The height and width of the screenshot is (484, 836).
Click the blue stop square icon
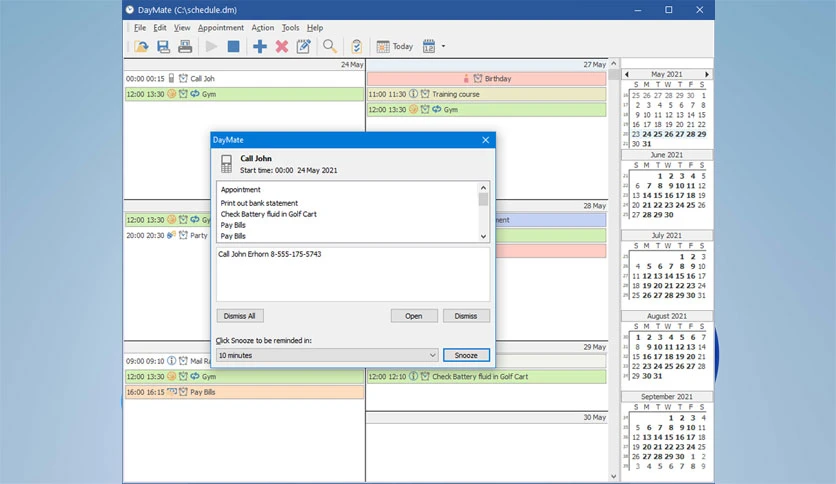[234, 47]
